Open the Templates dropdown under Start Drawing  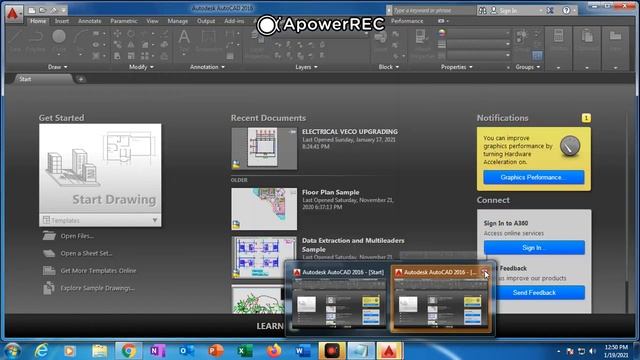pyautogui.click(x=100, y=220)
